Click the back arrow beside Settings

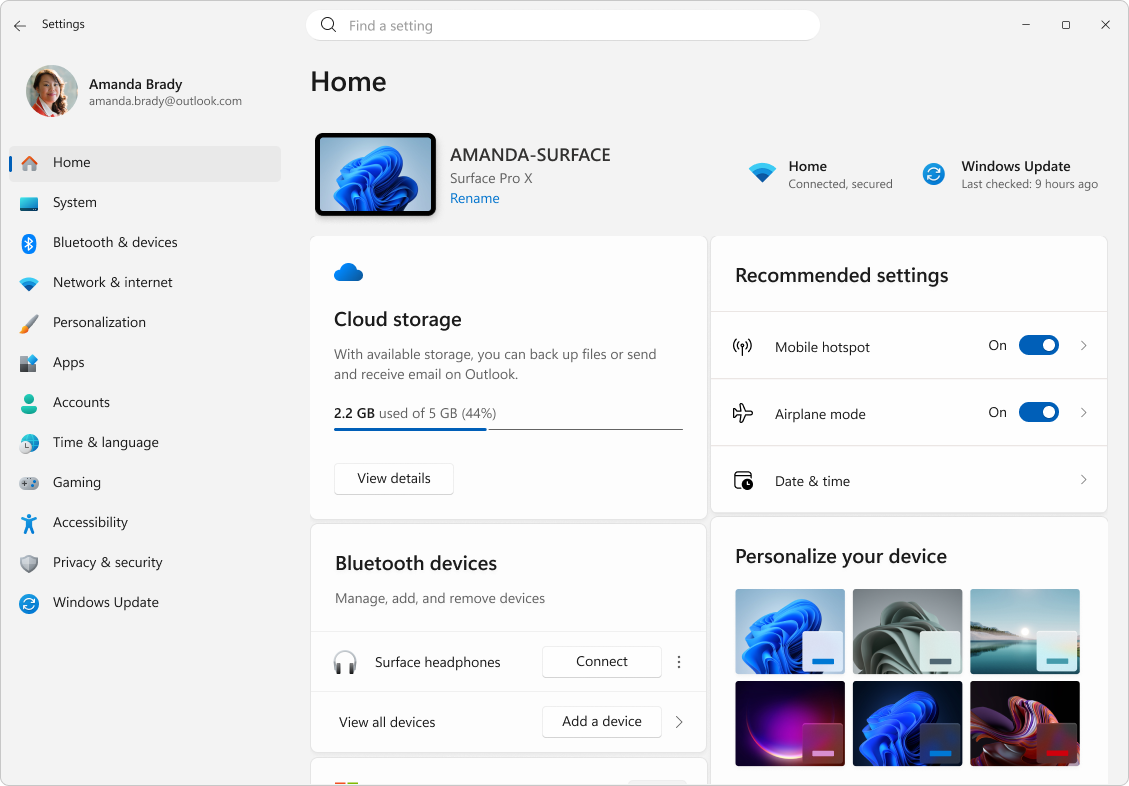(20, 25)
